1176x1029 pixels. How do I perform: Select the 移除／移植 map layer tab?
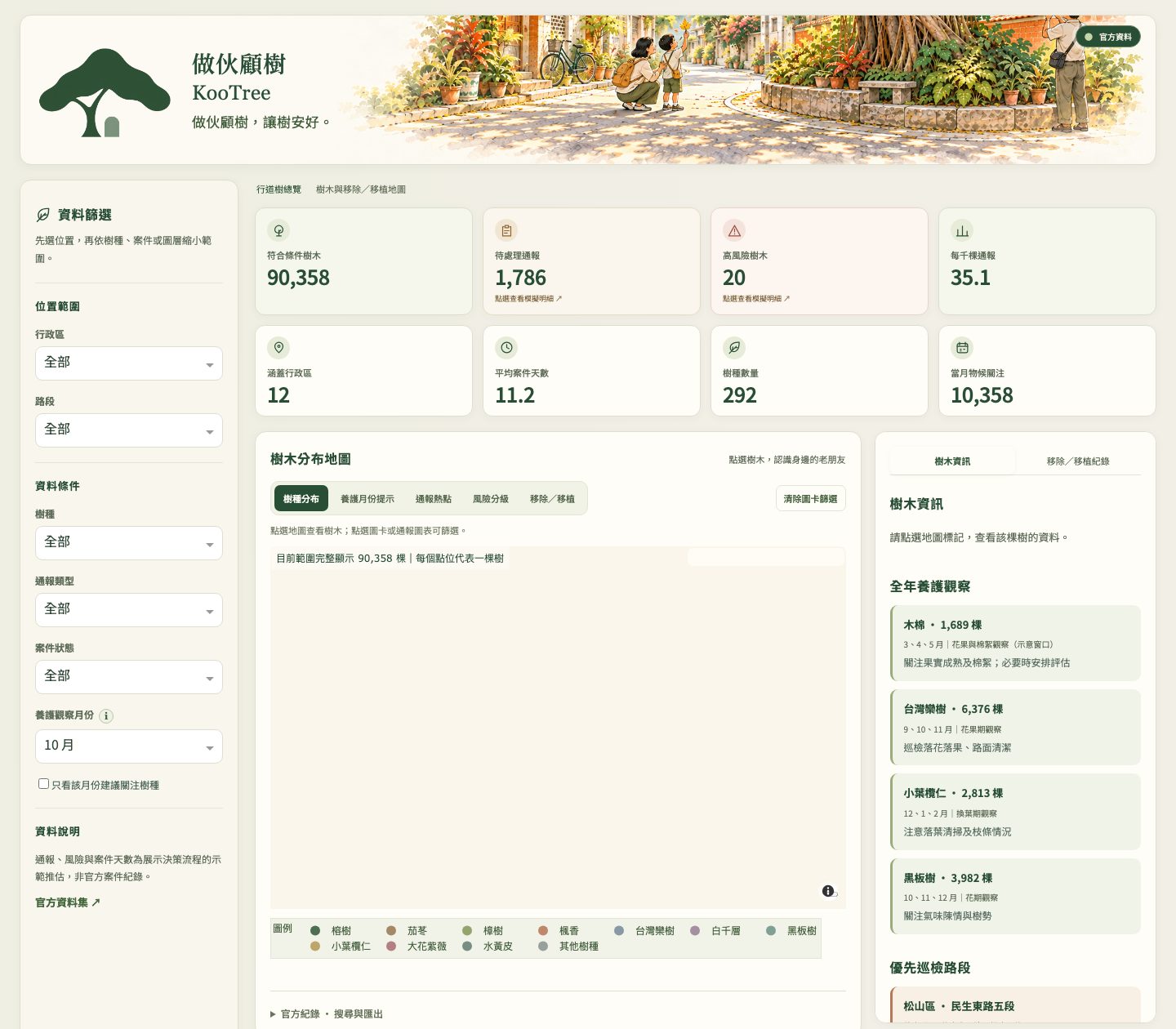click(552, 498)
